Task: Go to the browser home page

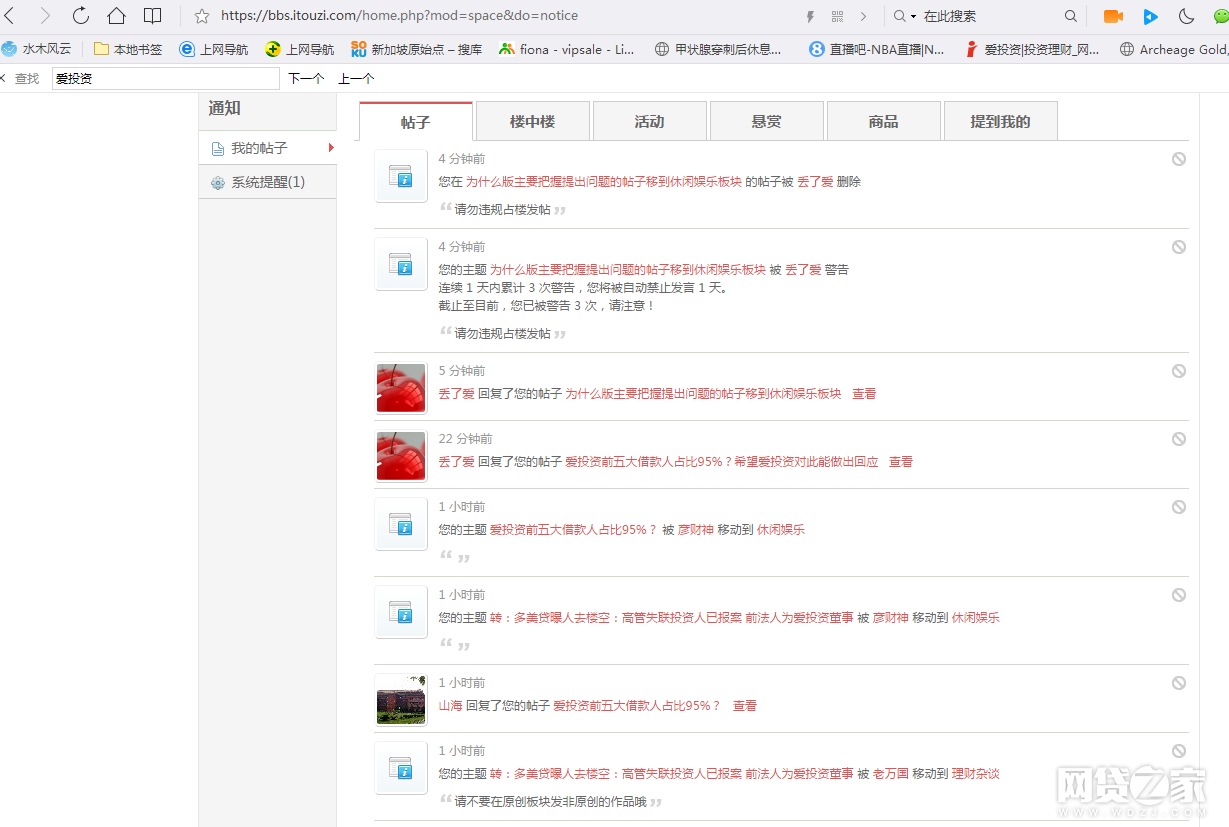Action: click(116, 16)
